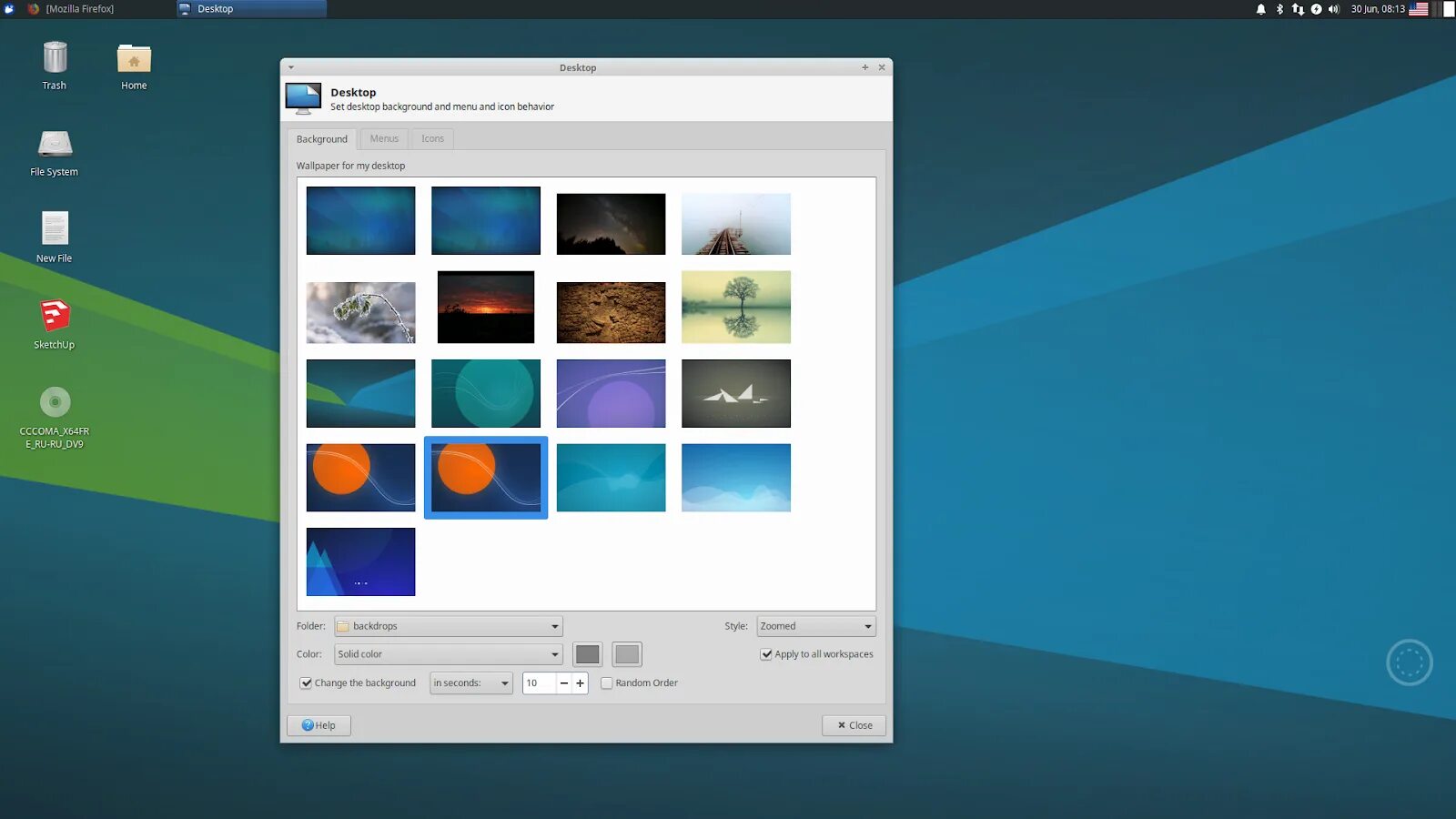Select the railway bridge wallpaper thumbnail
Image resolution: width=1456 pixels, height=819 pixels.
point(735,223)
